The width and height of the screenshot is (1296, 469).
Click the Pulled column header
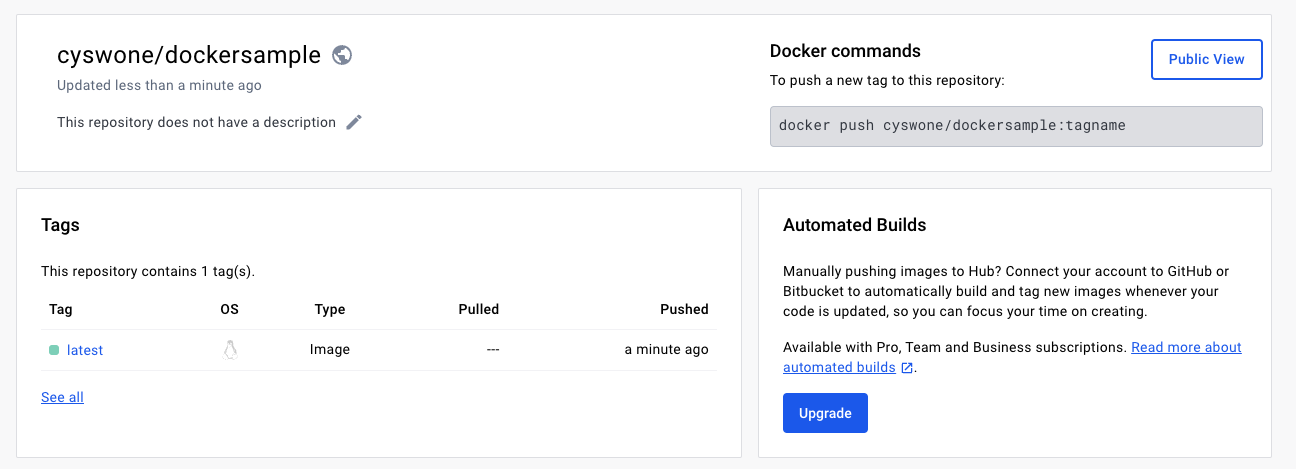[478, 309]
